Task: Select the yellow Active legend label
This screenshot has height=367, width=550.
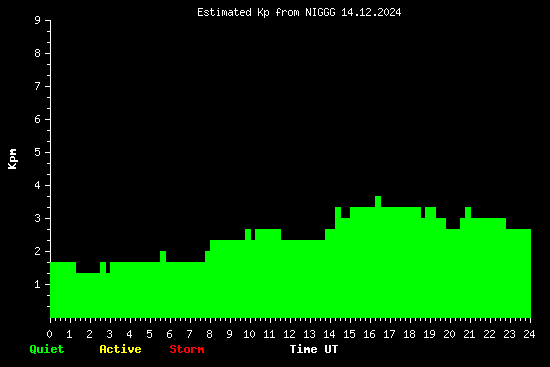Action: pos(120,349)
